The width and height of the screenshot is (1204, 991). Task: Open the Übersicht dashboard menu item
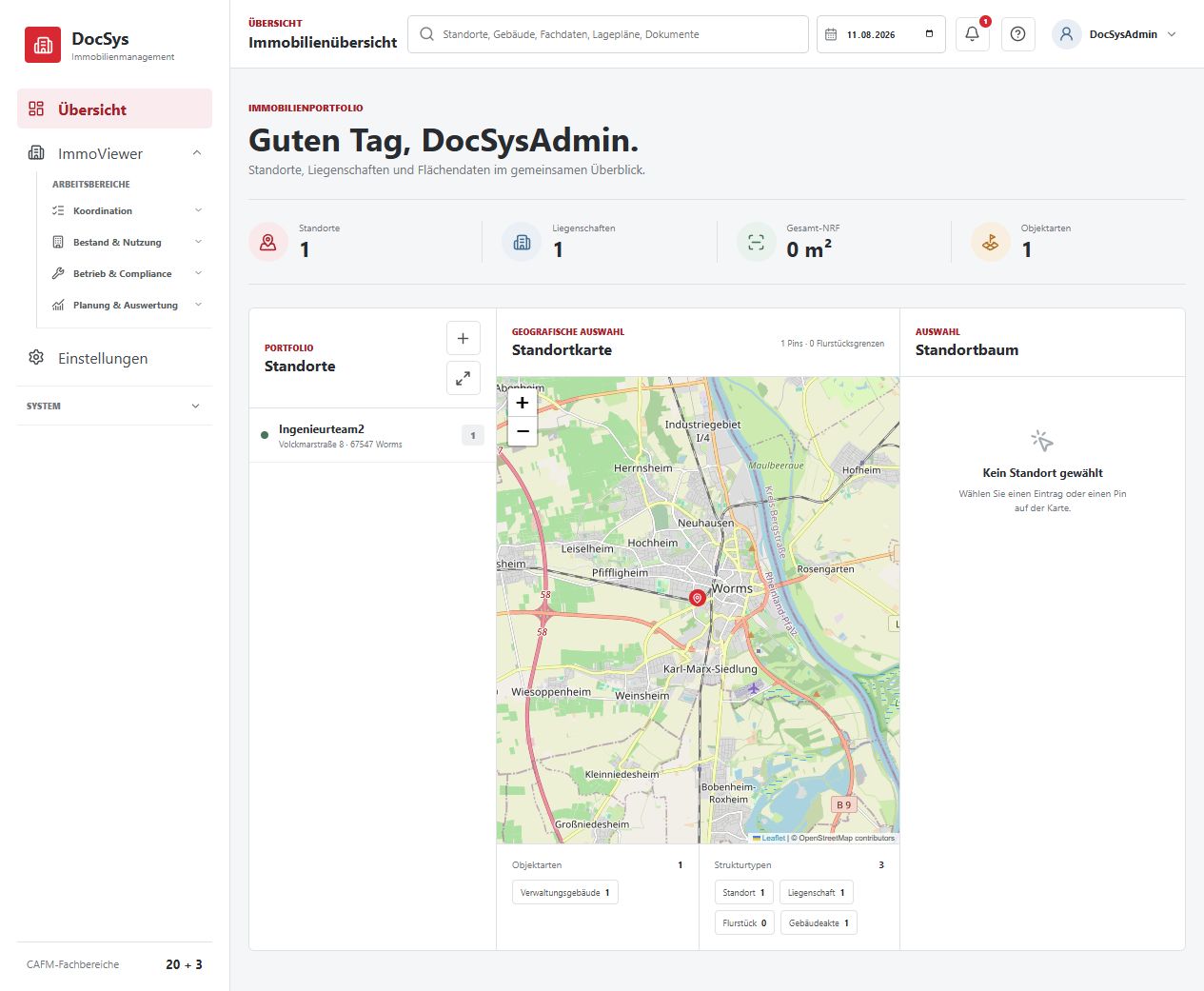coord(114,109)
